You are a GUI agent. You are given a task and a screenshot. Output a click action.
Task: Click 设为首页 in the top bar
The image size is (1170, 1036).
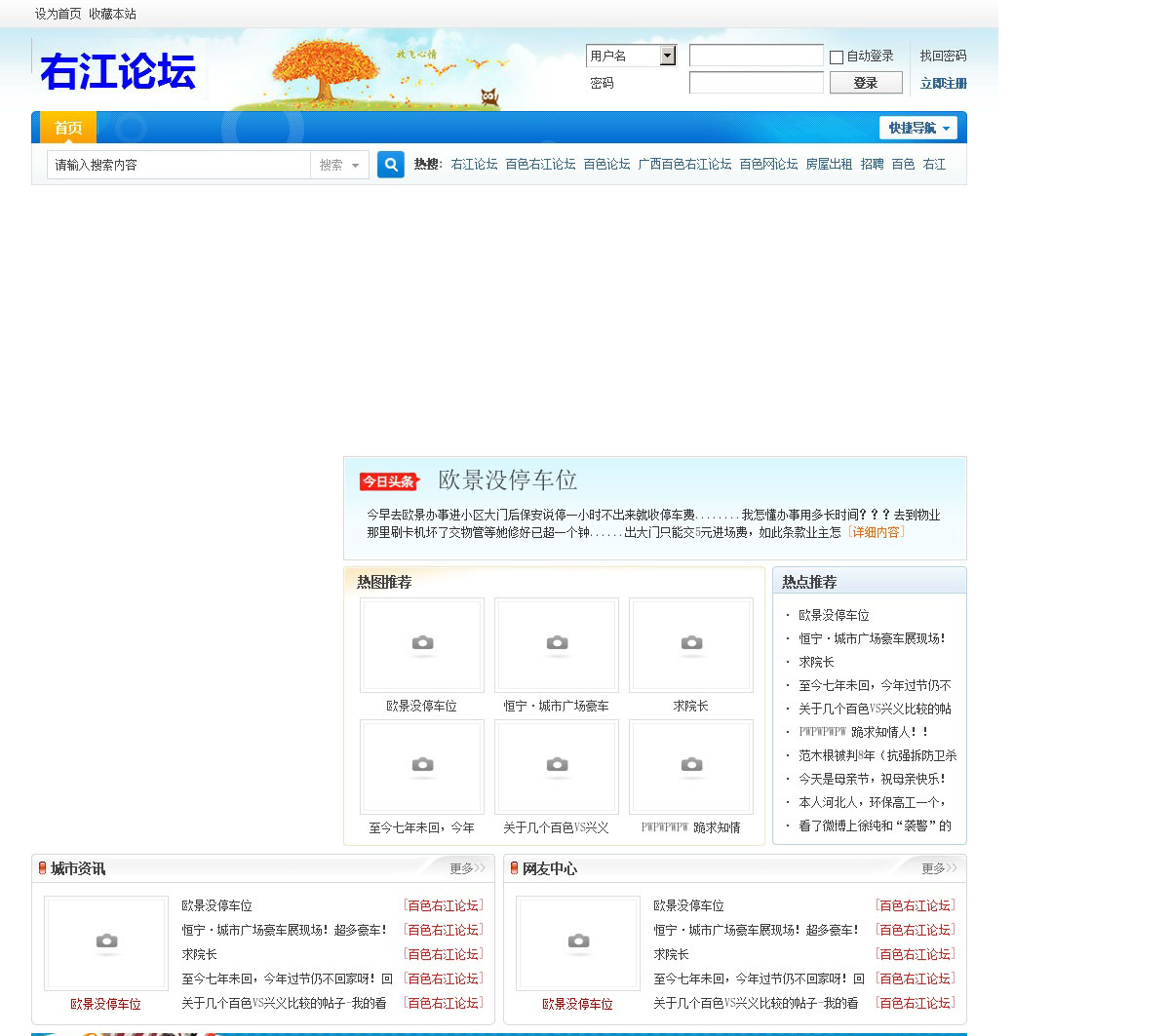[x=58, y=14]
